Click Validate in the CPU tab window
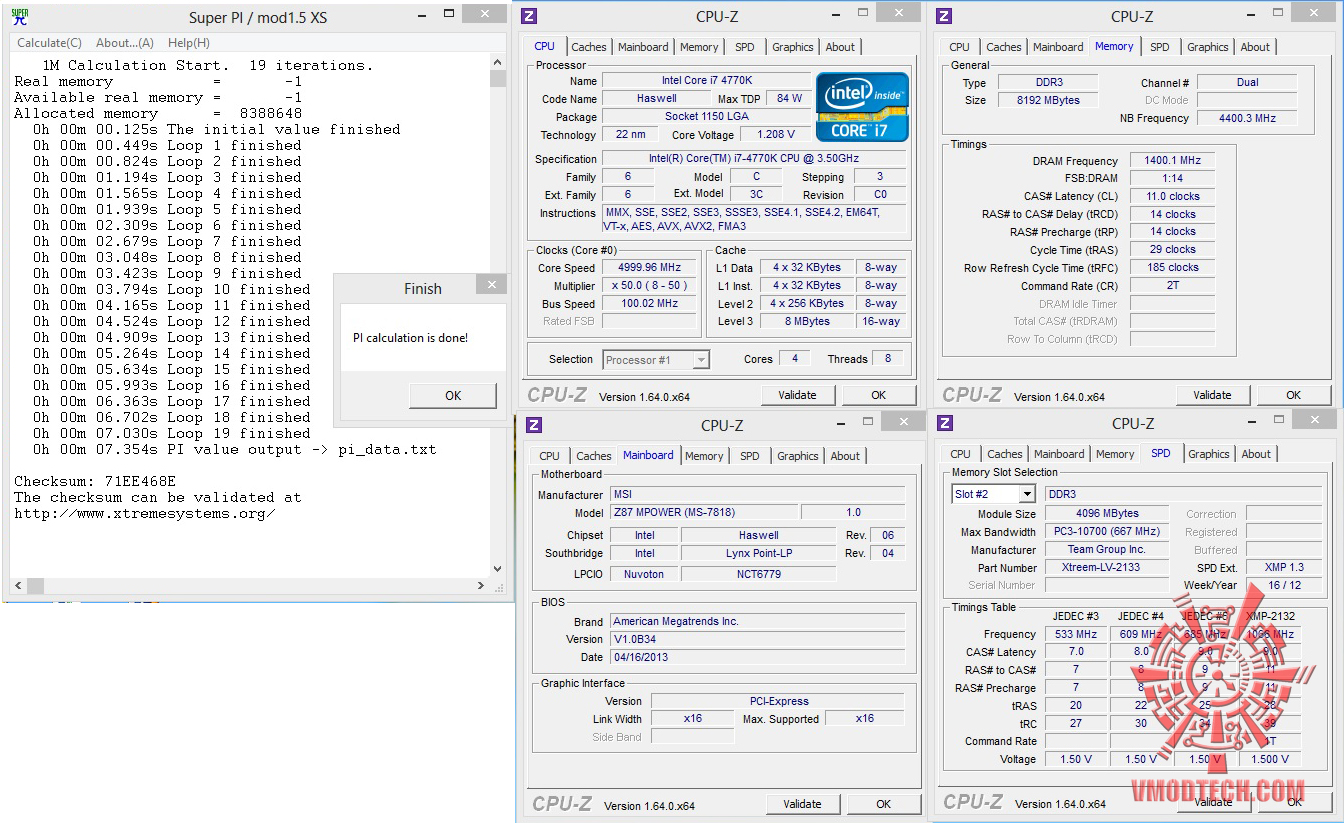 pyautogui.click(x=797, y=395)
